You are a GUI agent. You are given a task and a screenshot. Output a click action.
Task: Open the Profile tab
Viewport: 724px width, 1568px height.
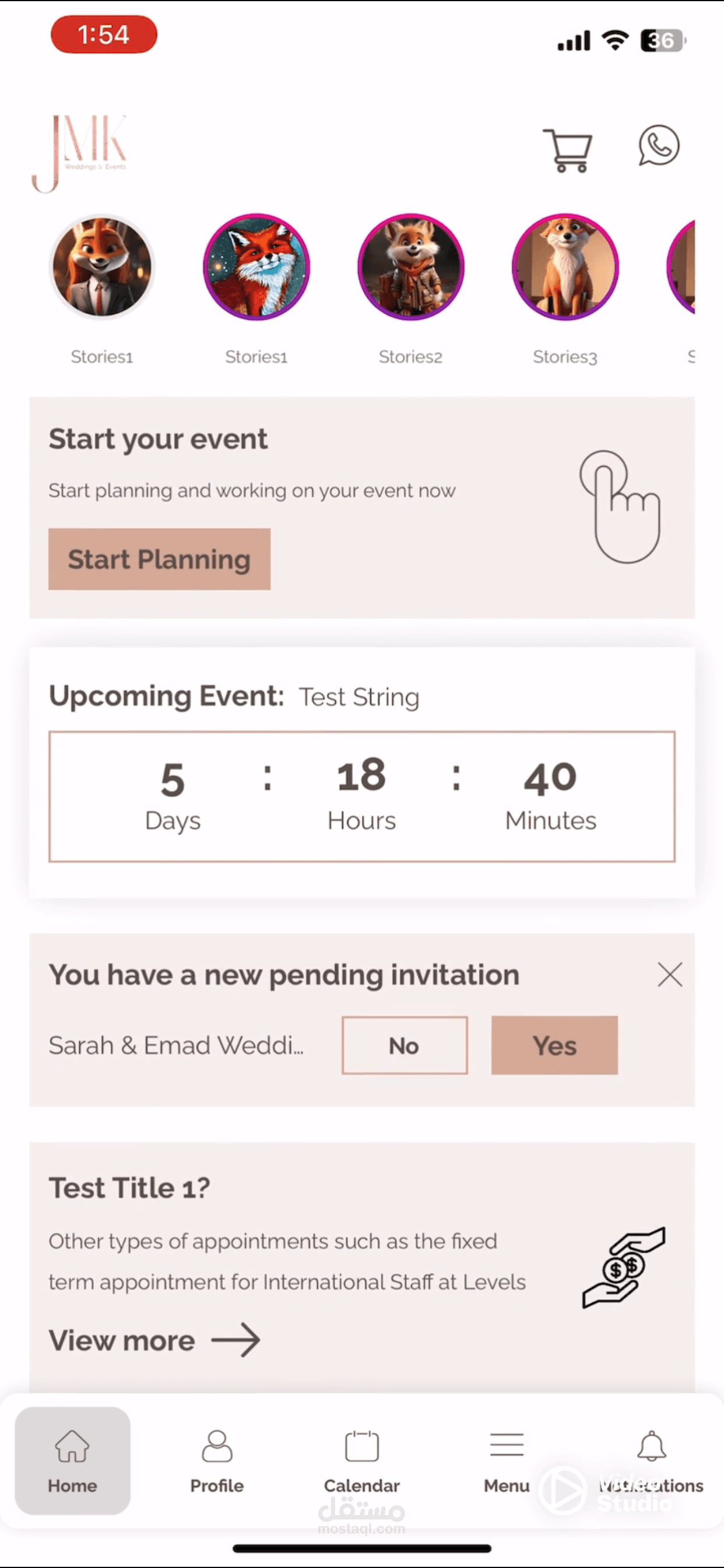(x=217, y=1459)
